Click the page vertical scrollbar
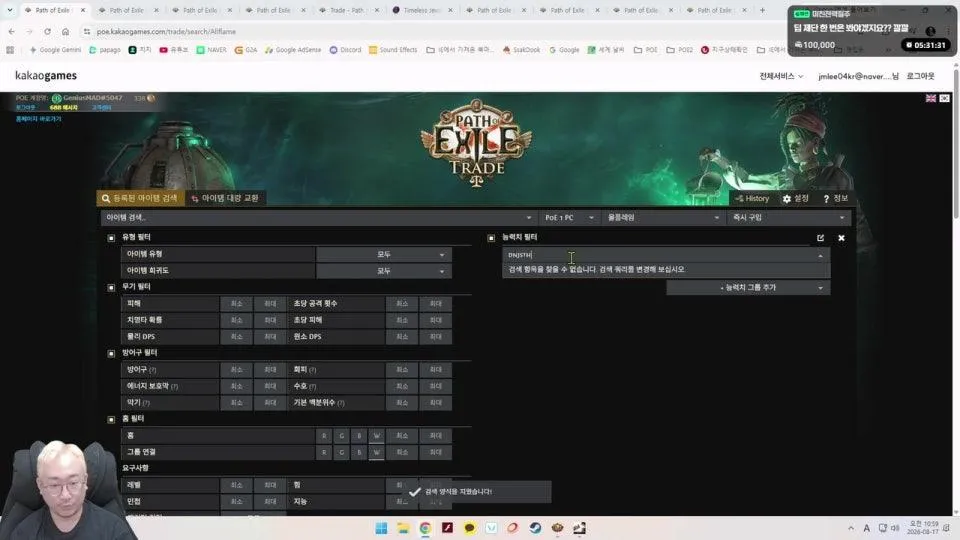The width and height of the screenshot is (960, 540). point(956,143)
